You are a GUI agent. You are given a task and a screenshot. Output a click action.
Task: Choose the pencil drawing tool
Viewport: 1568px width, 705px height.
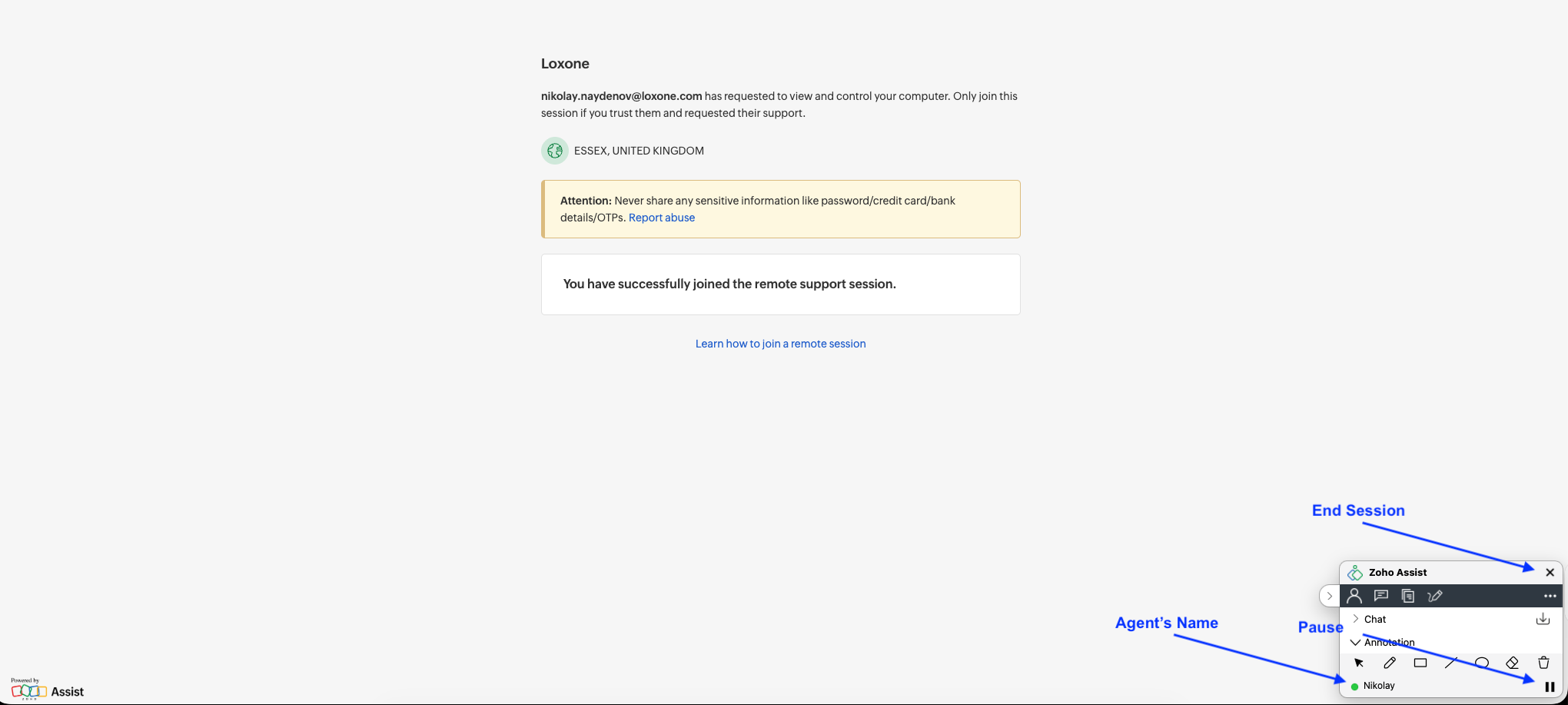[x=1390, y=663]
